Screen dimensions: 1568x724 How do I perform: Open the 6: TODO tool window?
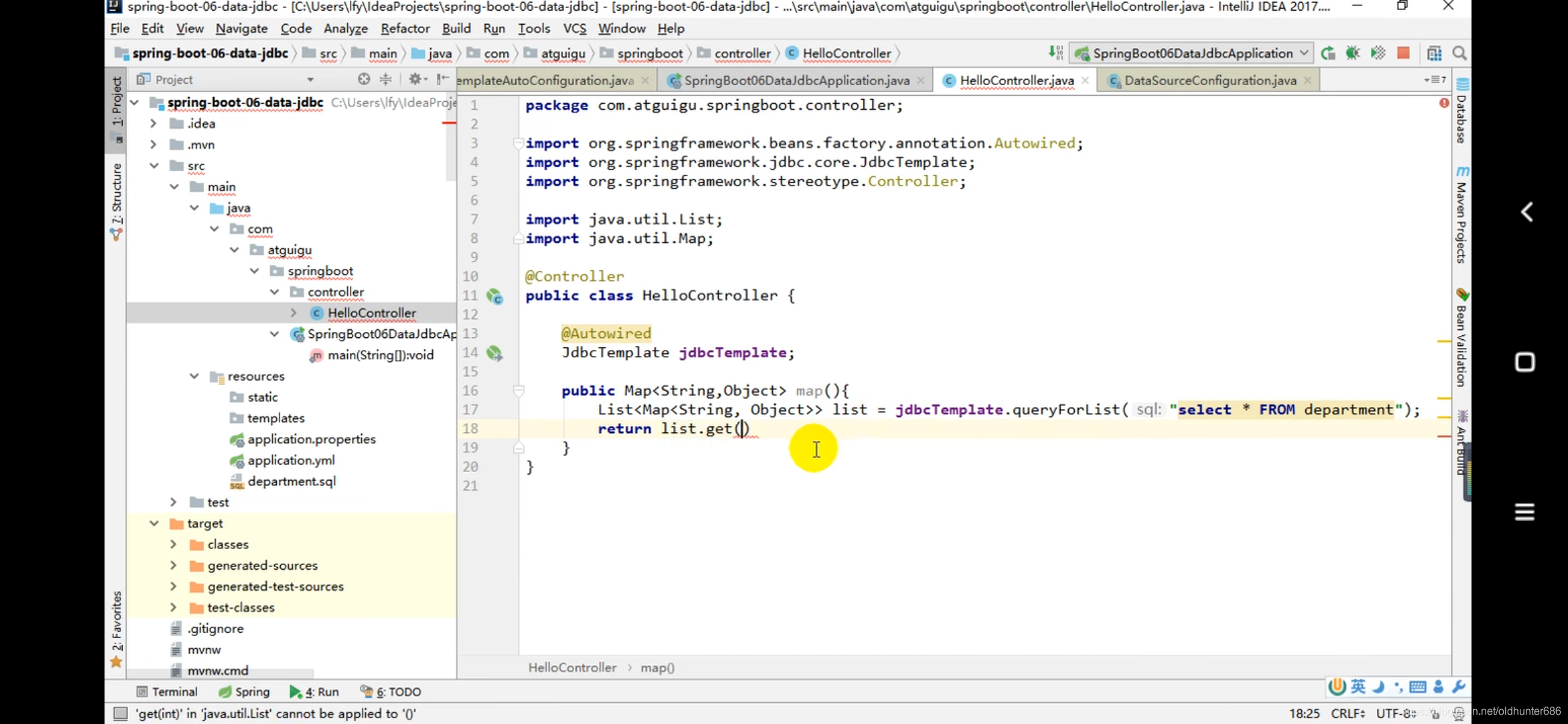pos(391,692)
